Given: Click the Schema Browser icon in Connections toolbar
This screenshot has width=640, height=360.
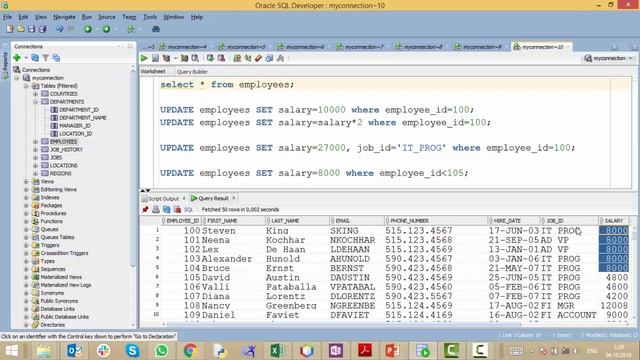Looking at the screenshot, I should 56,58.
